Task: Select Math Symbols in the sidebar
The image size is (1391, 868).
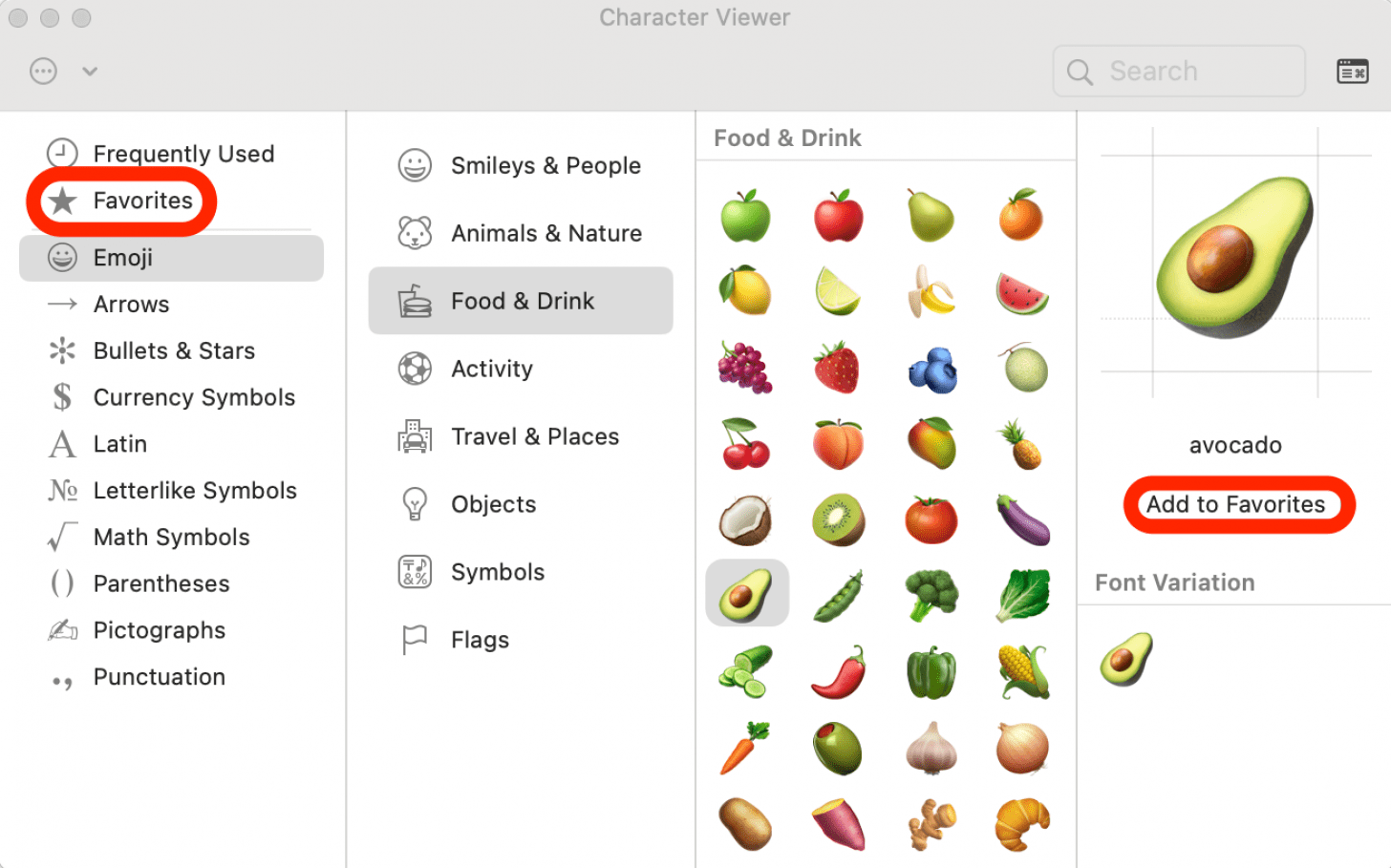Action: 170,537
